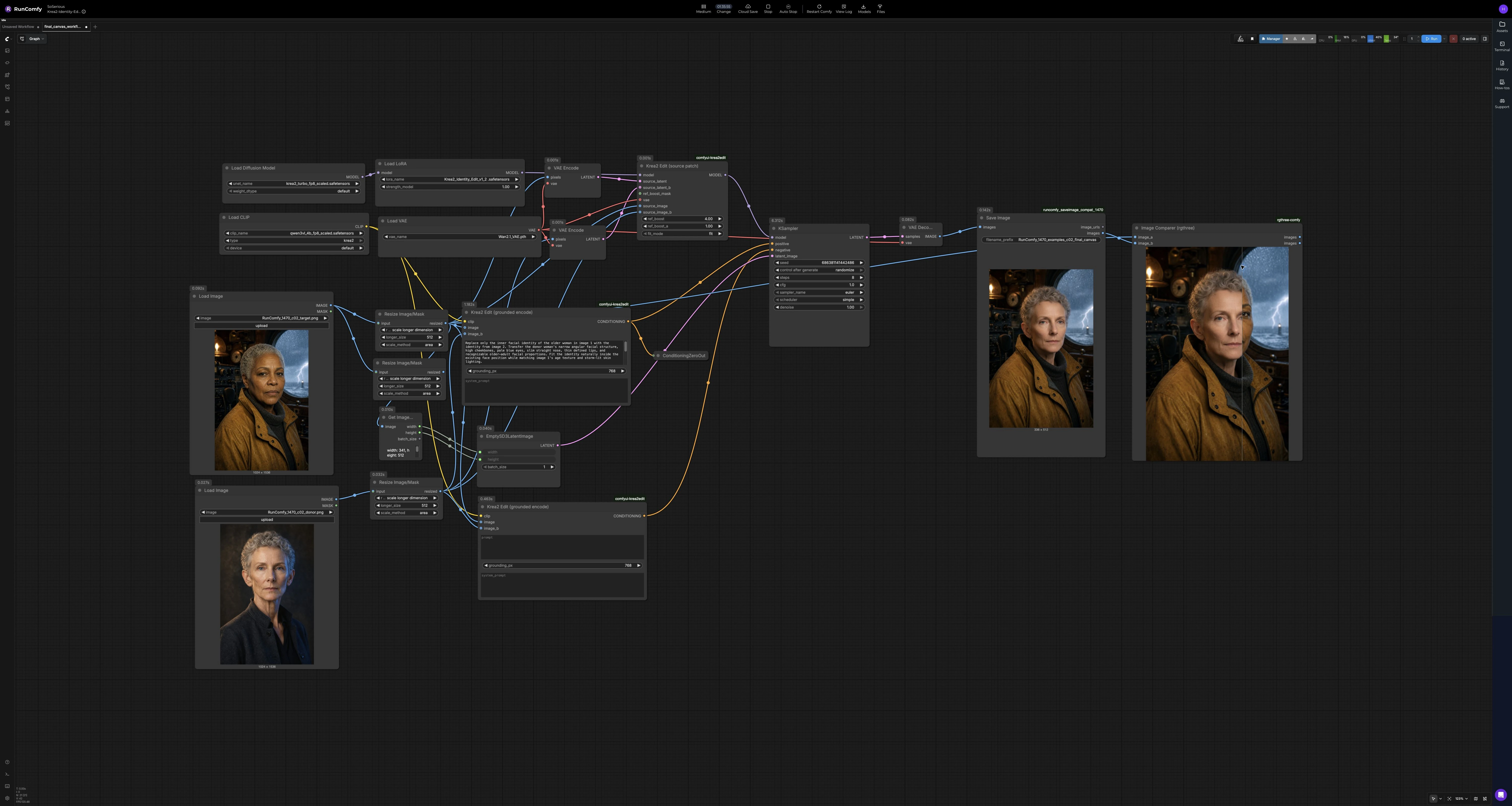
Task: Toggle the right side panel icon
Action: pos(1485,39)
